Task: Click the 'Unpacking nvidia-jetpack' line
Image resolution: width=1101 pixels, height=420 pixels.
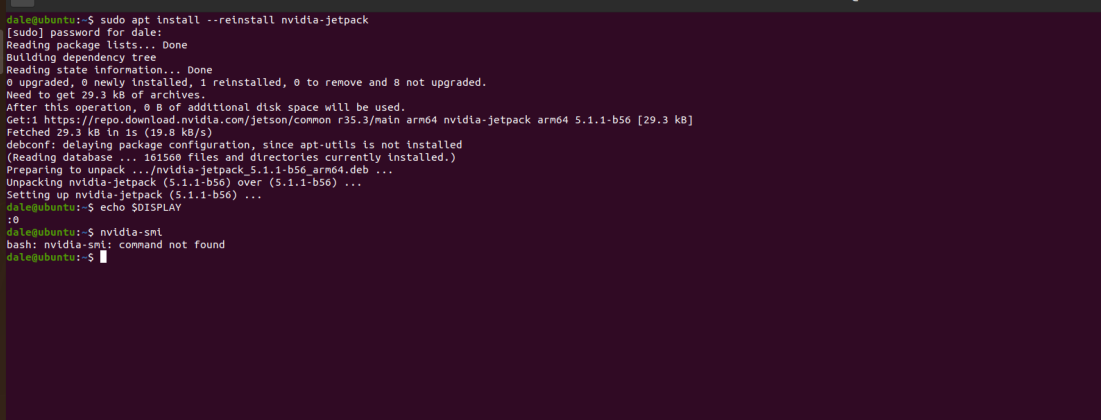Action: pos(184,182)
